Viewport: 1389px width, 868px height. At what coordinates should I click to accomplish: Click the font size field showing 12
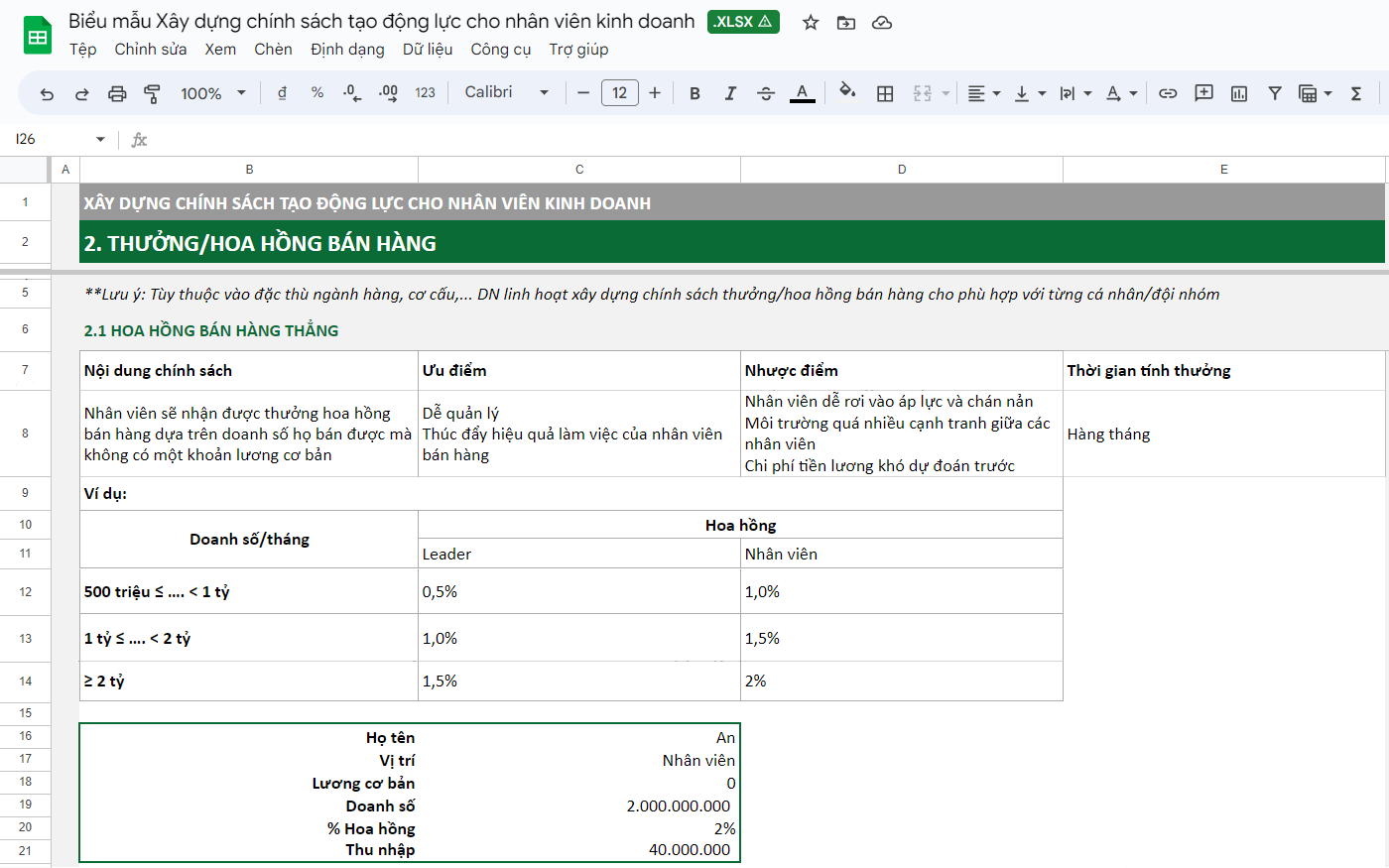point(620,93)
